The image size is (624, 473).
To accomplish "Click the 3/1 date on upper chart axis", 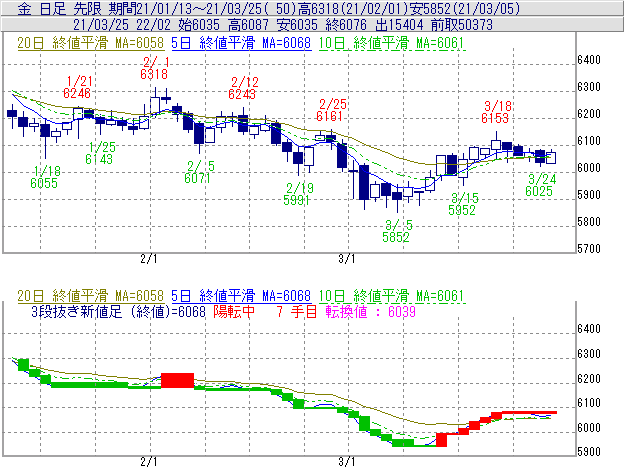I will [x=347, y=258].
